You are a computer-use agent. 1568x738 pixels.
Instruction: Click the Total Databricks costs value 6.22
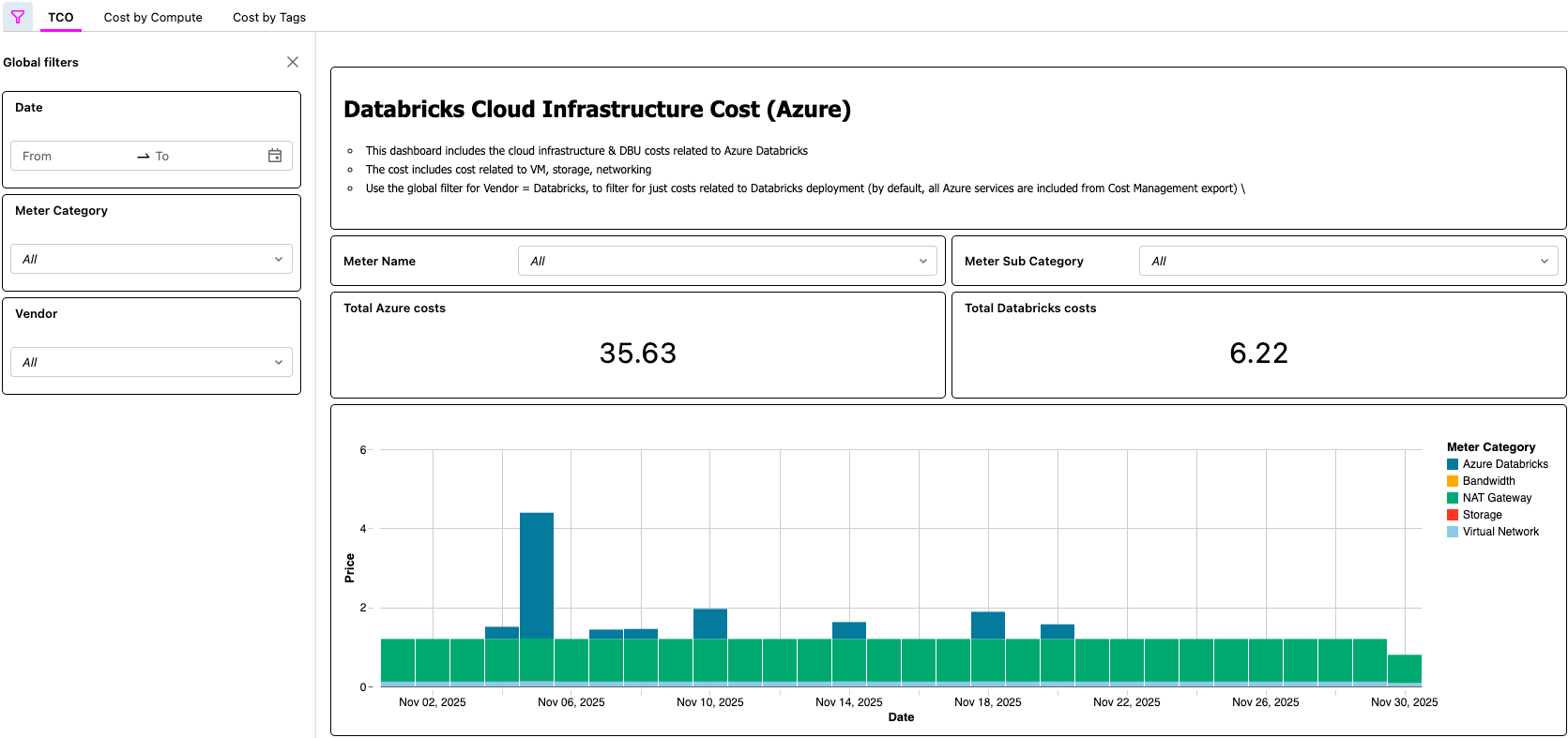coord(1258,354)
